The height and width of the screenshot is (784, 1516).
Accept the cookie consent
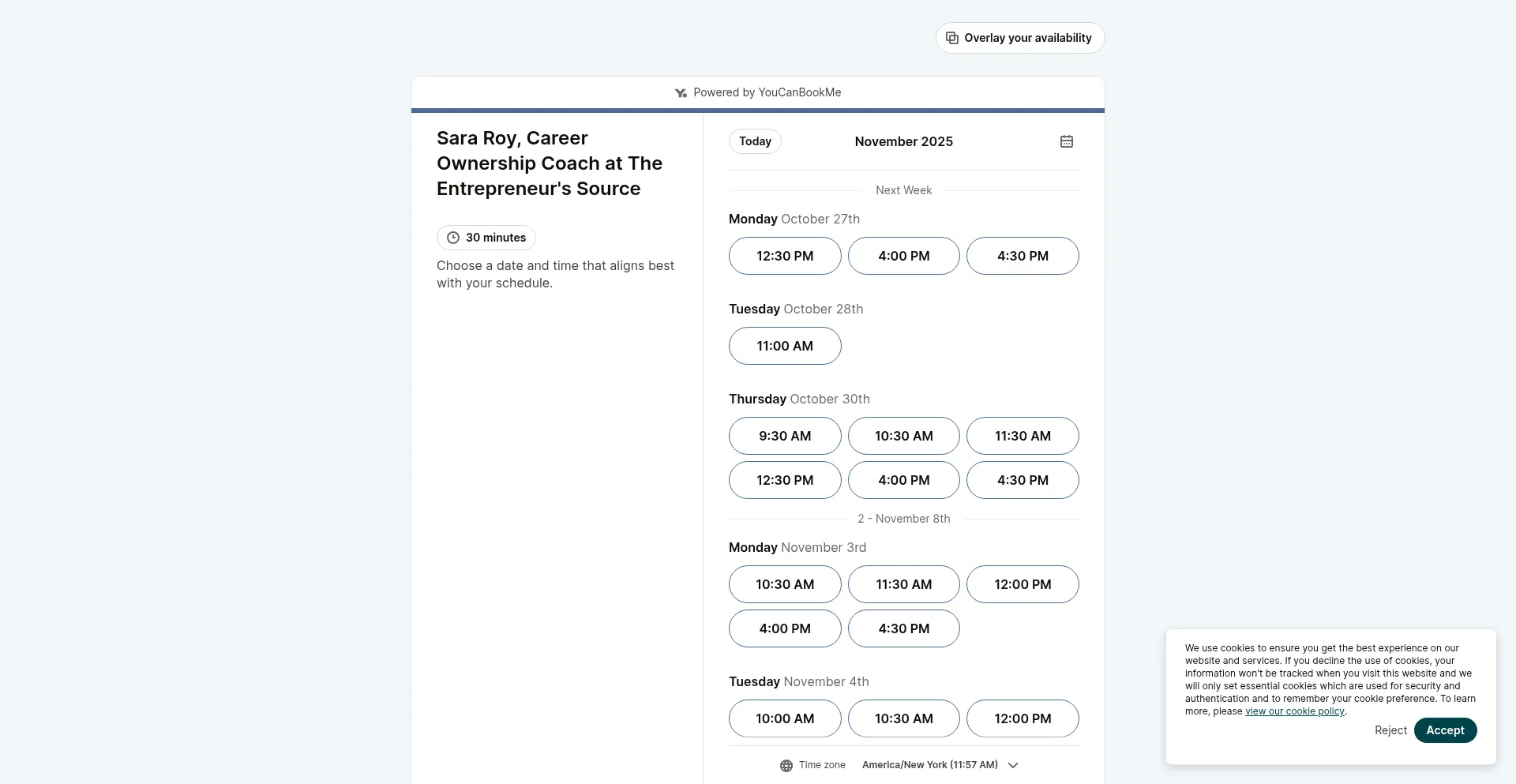[x=1444, y=730]
